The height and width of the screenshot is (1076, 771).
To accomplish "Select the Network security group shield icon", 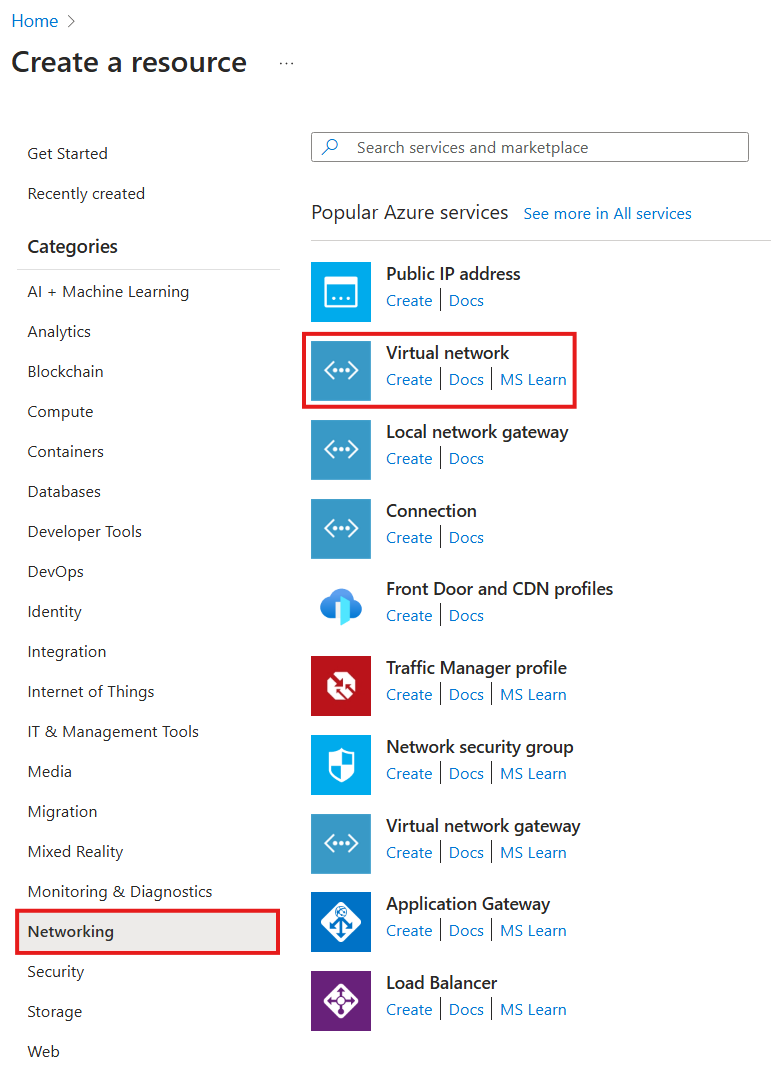I will (340, 765).
